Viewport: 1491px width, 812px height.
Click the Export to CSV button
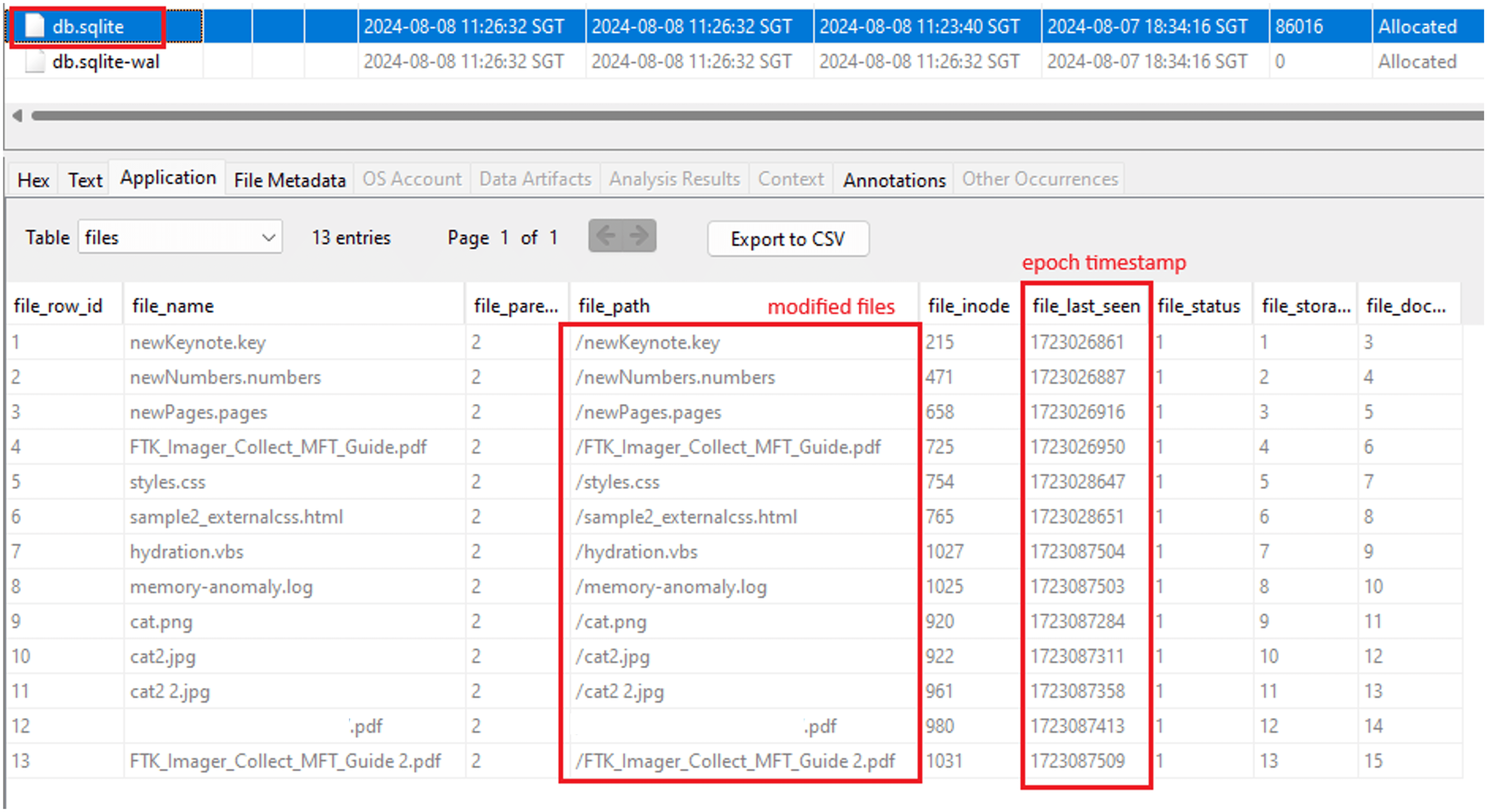tap(788, 238)
